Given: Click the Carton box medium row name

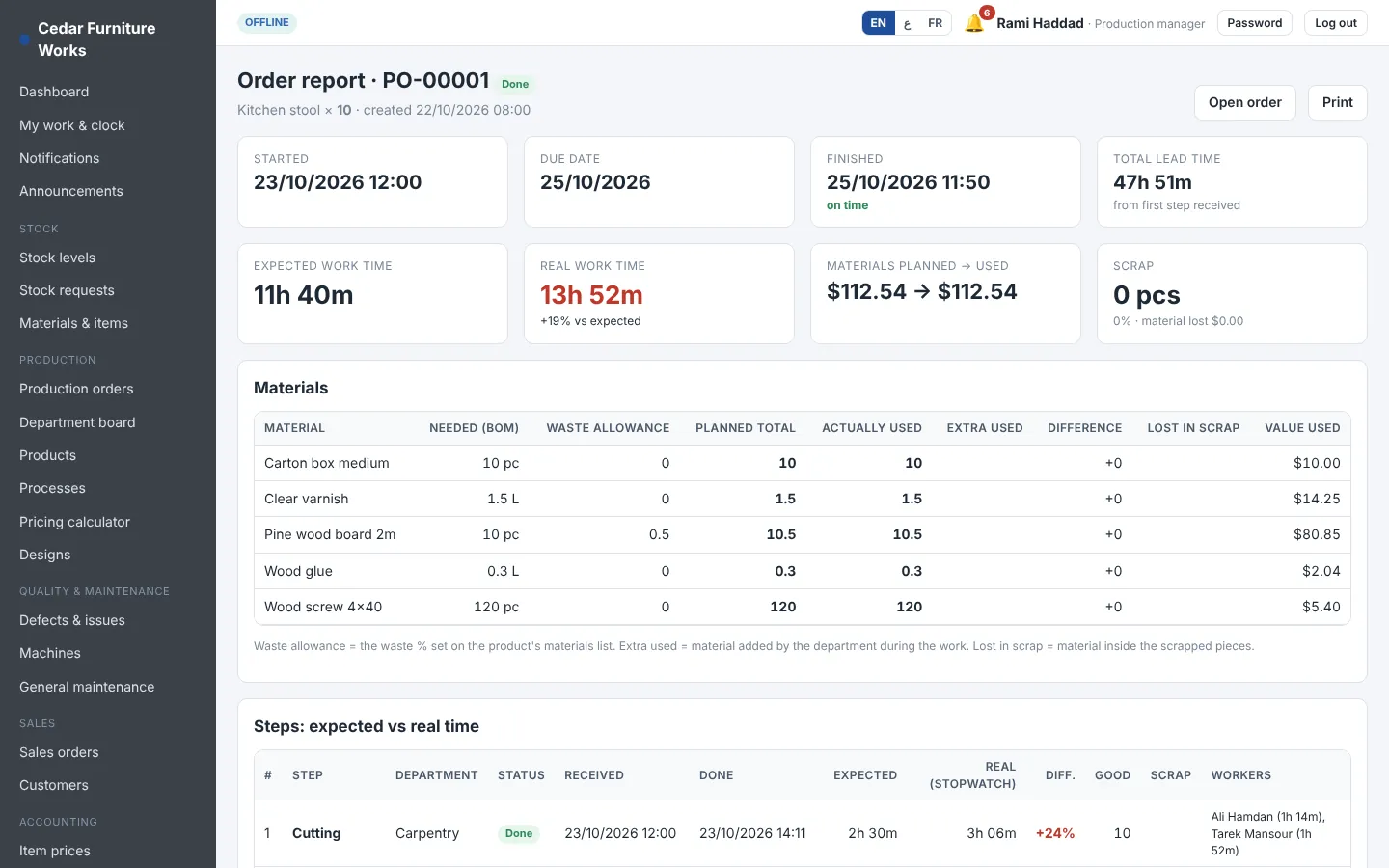Looking at the screenshot, I should [327, 463].
